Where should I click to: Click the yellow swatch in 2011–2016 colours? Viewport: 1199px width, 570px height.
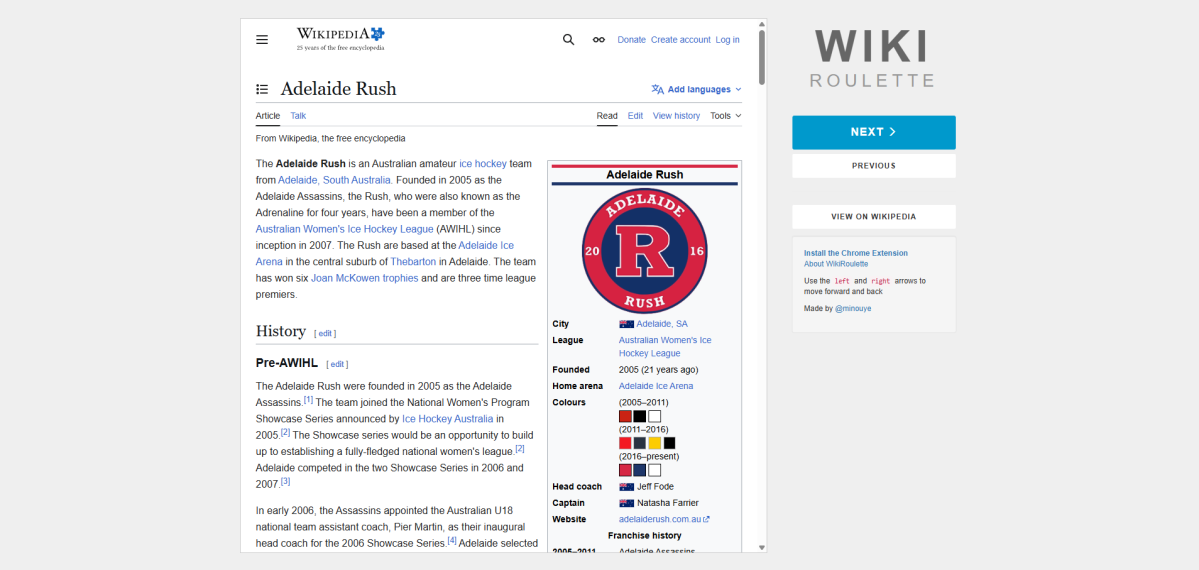click(x=655, y=443)
